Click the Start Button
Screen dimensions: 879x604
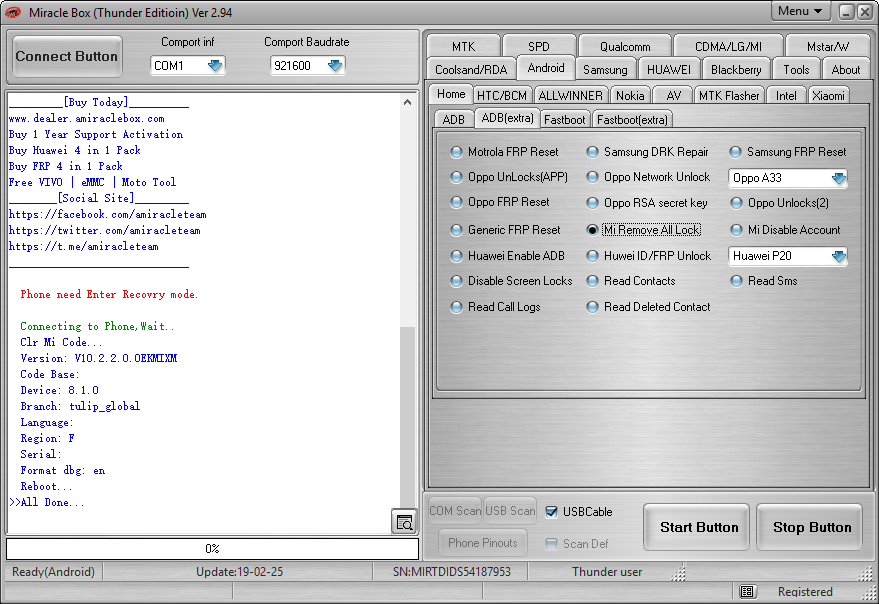(x=696, y=527)
